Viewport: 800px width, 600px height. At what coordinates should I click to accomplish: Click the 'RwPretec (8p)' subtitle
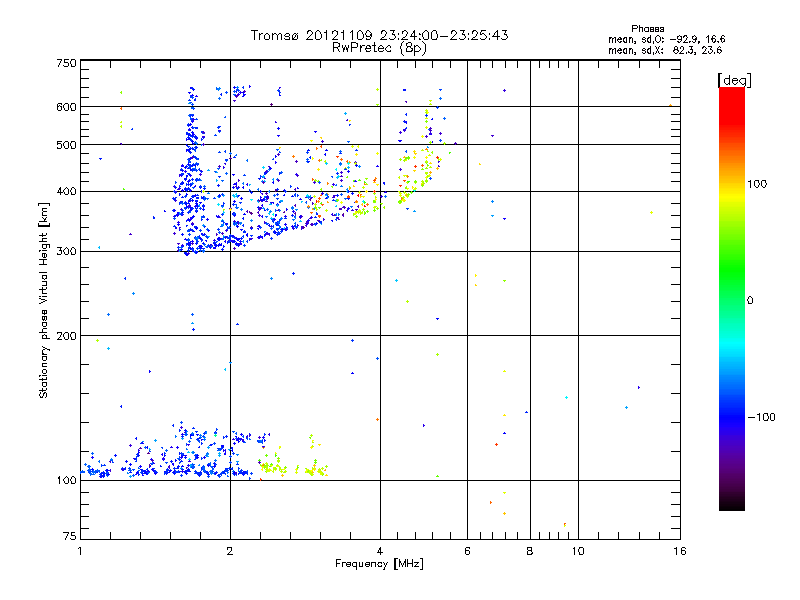click(x=379, y=48)
